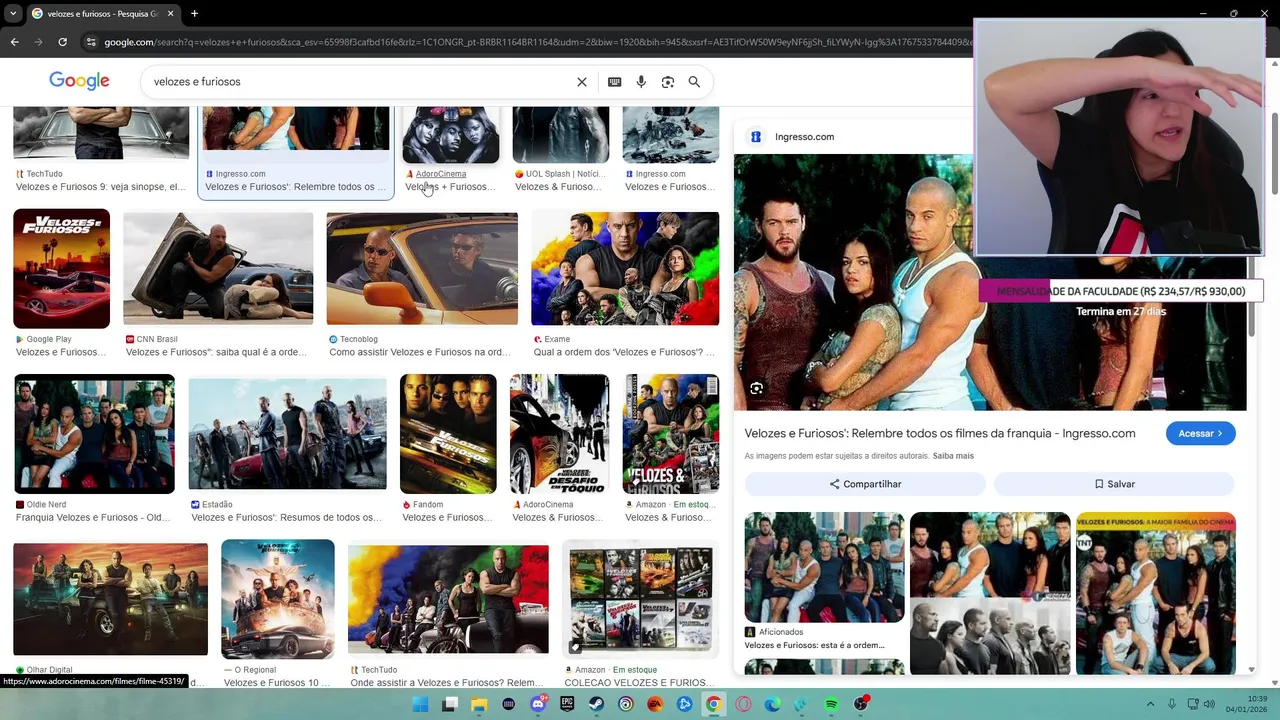The height and width of the screenshot is (720, 1280).
Task: Open Amazon Colecao Velozes e Furiosos image
Action: point(641,599)
